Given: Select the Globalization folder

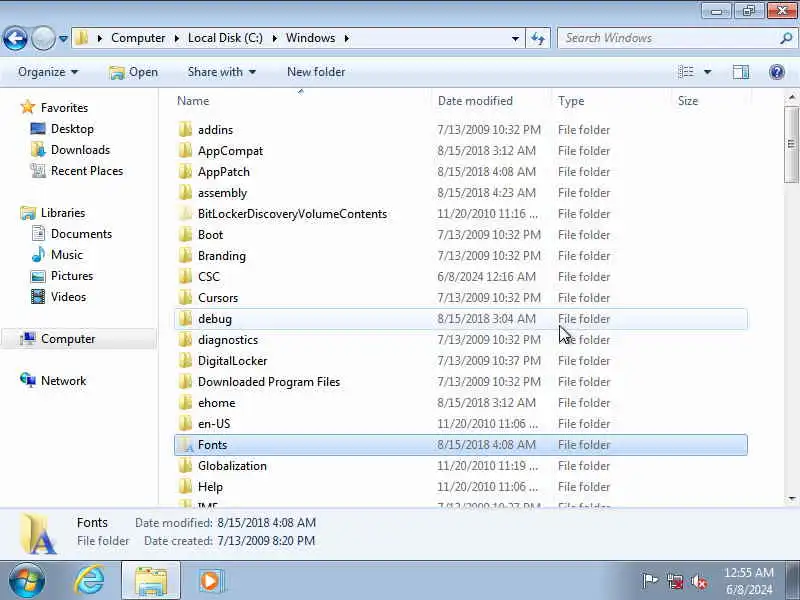Looking at the screenshot, I should (232, 466).
